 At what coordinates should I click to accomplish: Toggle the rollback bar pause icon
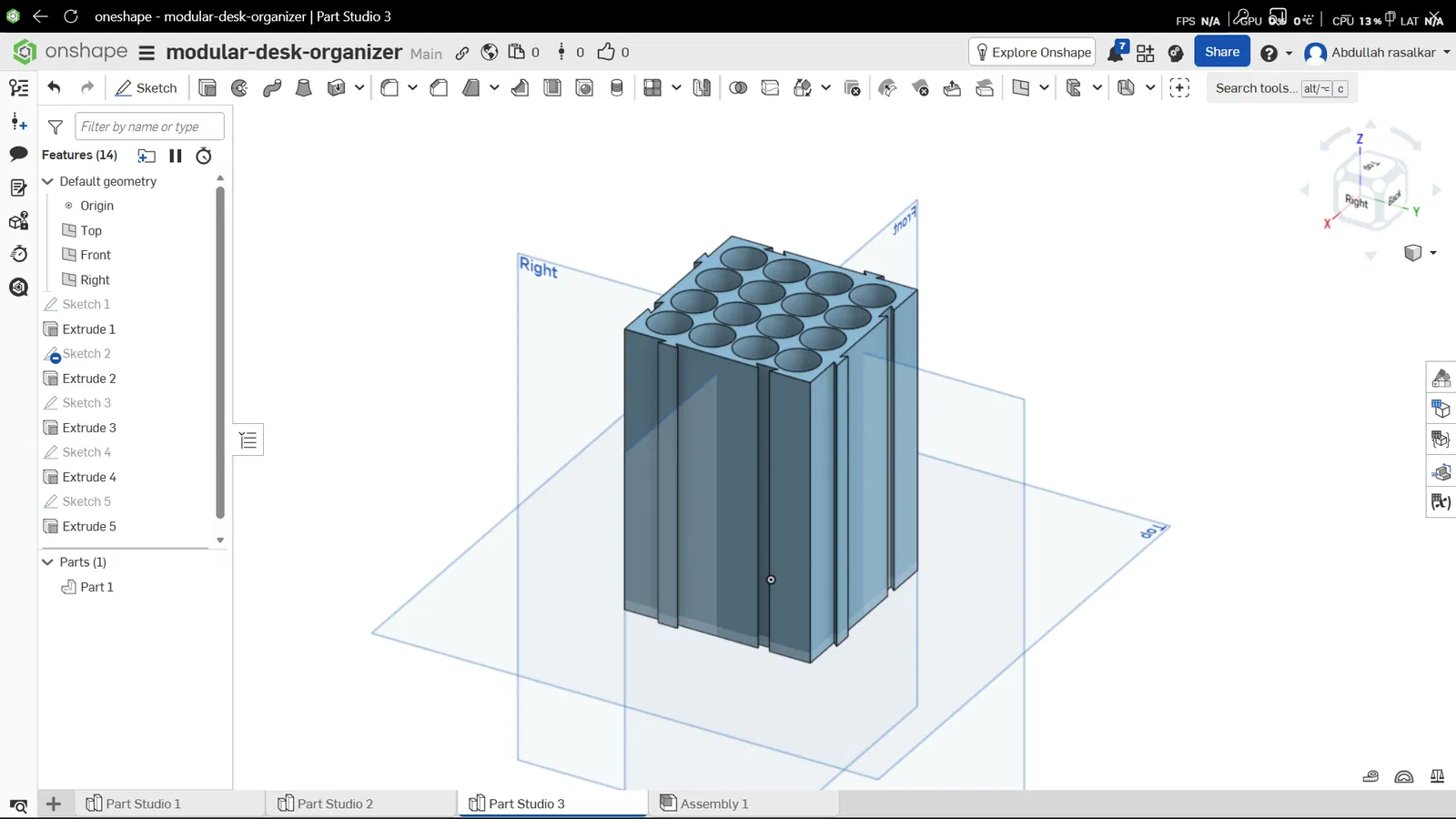click(x=176, y=156)
